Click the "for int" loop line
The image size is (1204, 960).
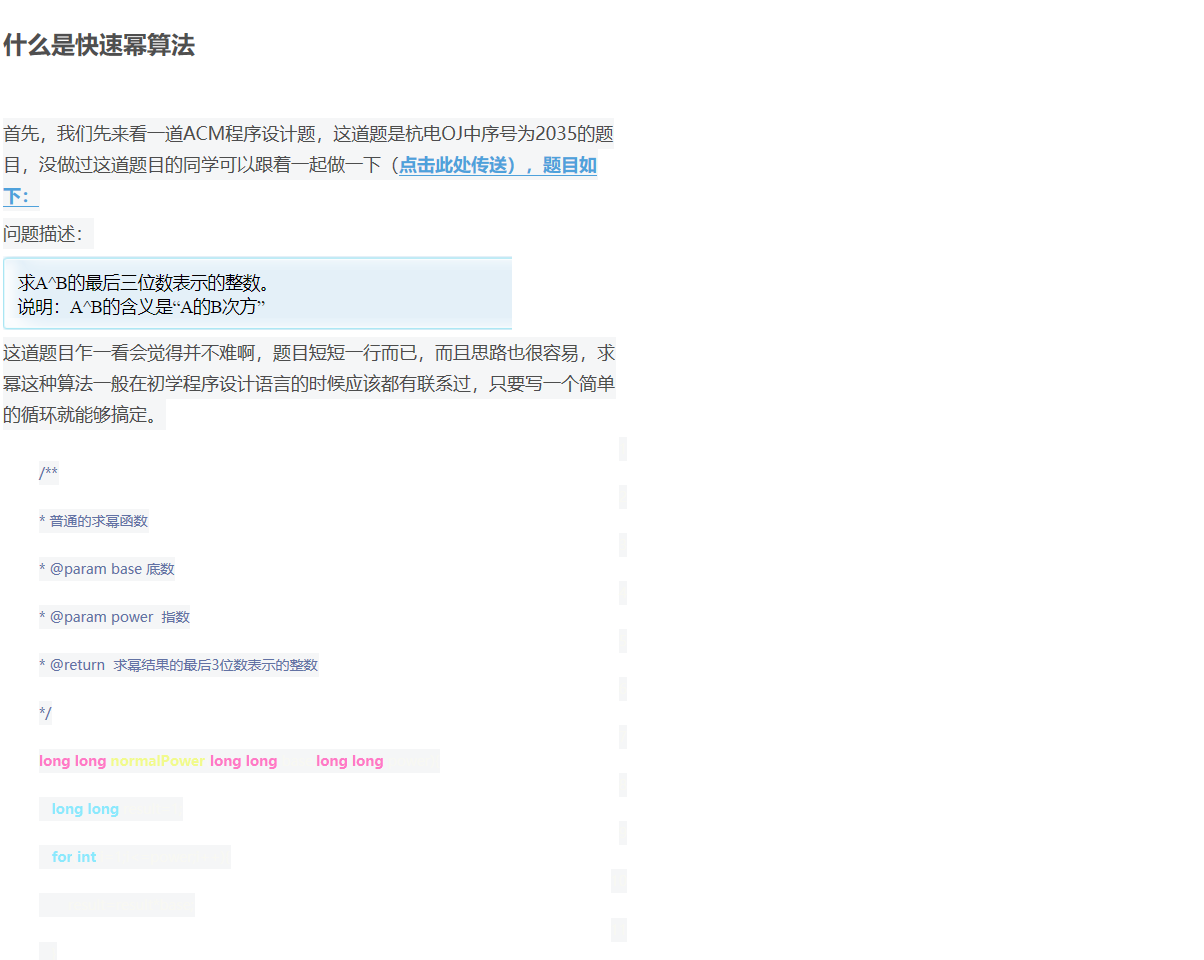[72, 856]
